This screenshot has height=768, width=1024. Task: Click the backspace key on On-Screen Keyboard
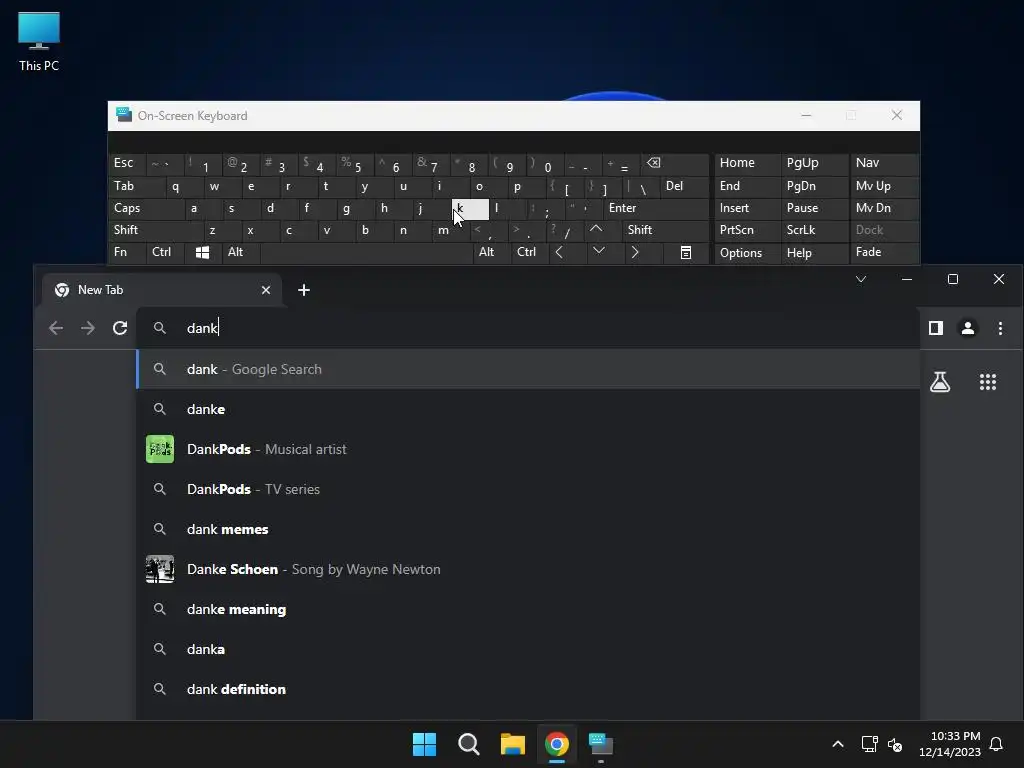pos(654,163)
